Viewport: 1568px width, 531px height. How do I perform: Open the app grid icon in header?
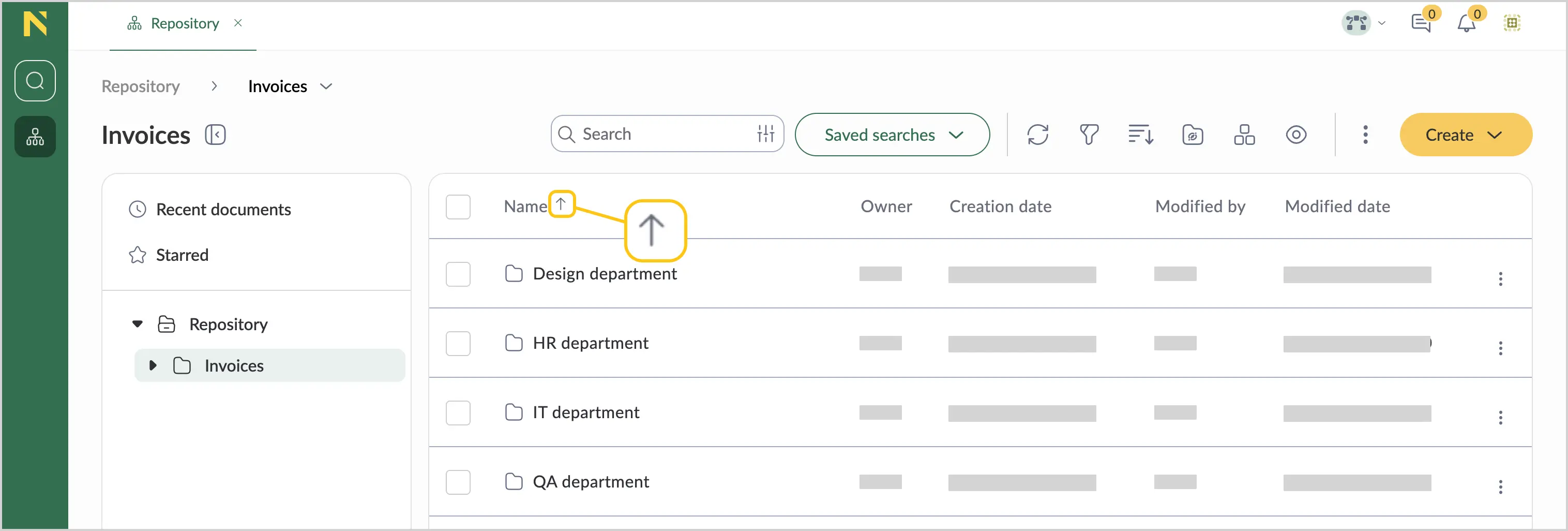[1512, 23]
